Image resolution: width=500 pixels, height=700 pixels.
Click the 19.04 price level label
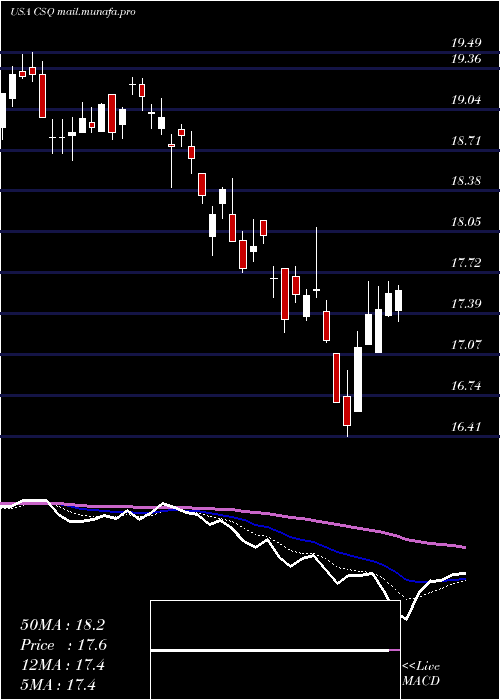click(x=466, y=100)
